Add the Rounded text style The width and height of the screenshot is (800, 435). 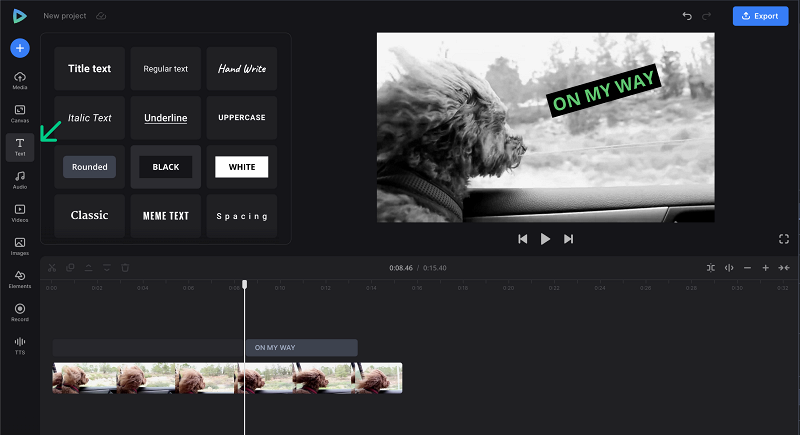90,167
